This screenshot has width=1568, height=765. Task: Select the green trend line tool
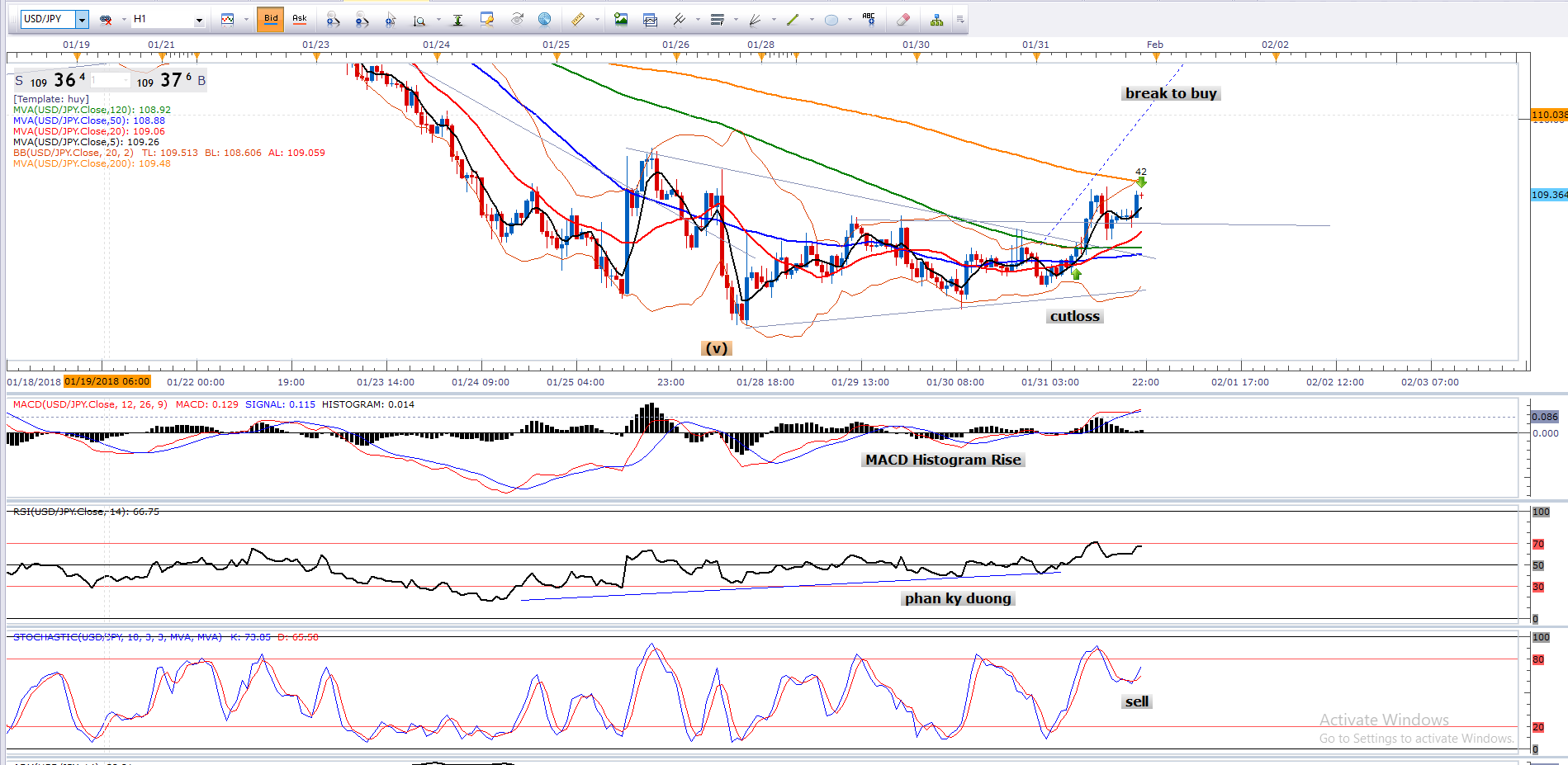[793, 20]
